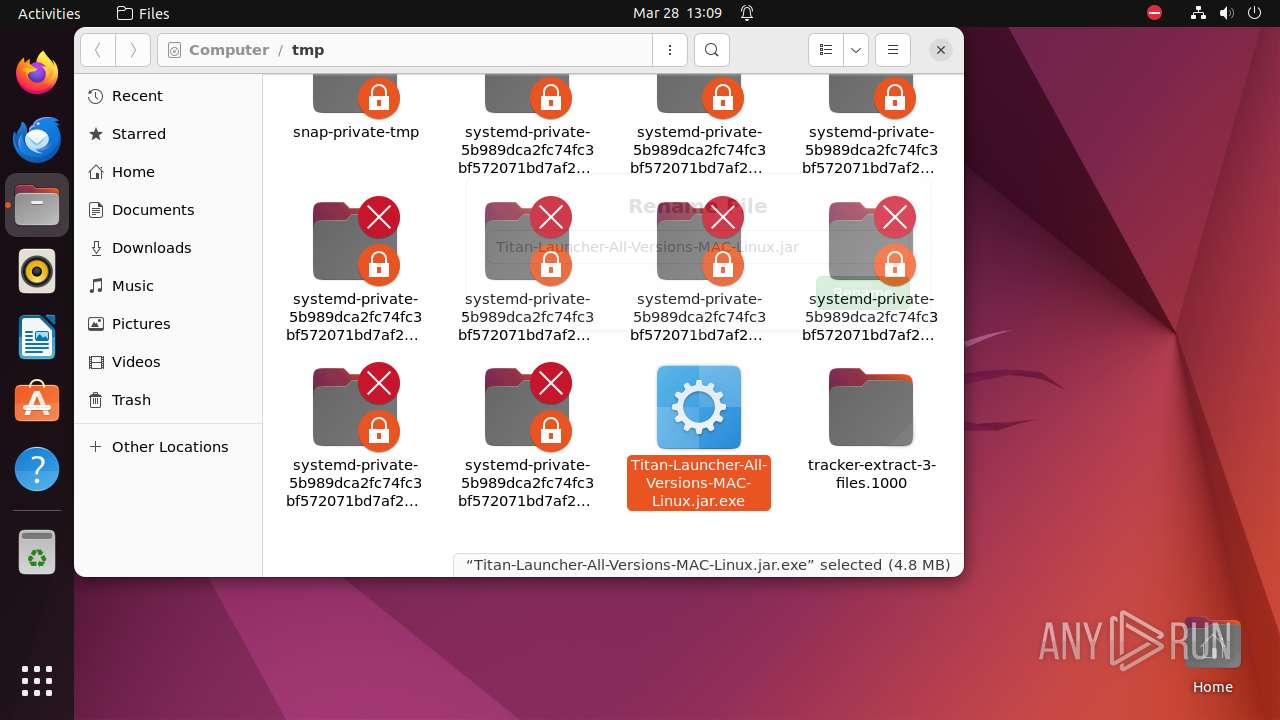This screenshot has width=1280, height=720.
Task: Switch to list view
Action: pyautogui.click(x=826, y=50)
